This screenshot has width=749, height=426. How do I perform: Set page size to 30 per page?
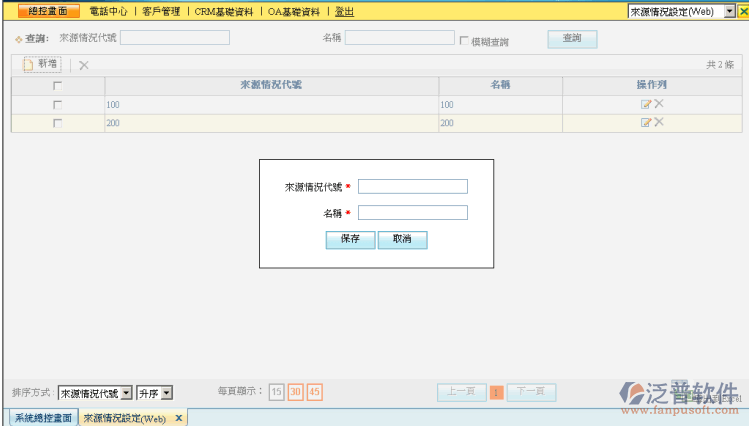pyautogui.click(x=295, y=392)
